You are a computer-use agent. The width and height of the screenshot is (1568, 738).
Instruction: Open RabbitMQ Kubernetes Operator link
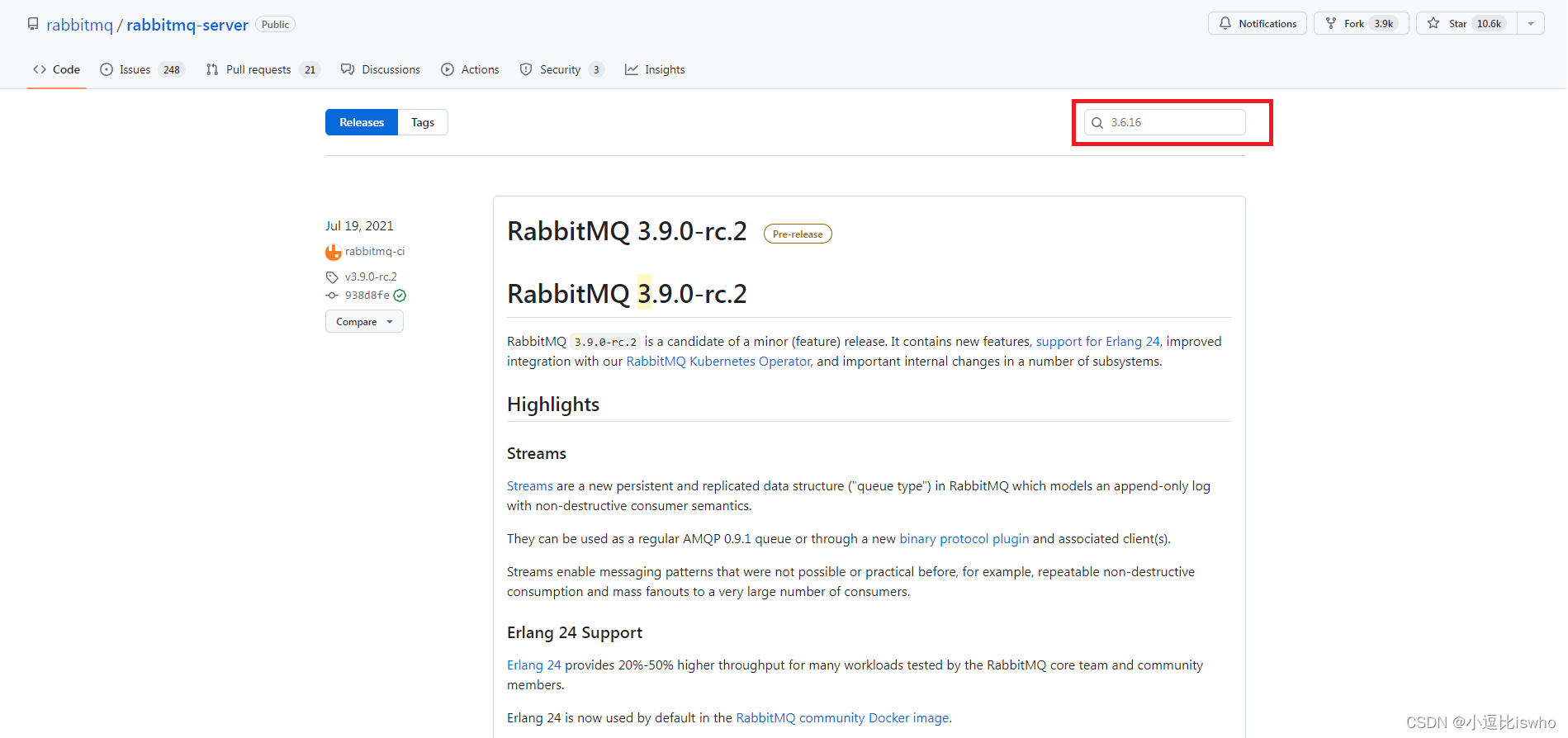click(718, 361)
